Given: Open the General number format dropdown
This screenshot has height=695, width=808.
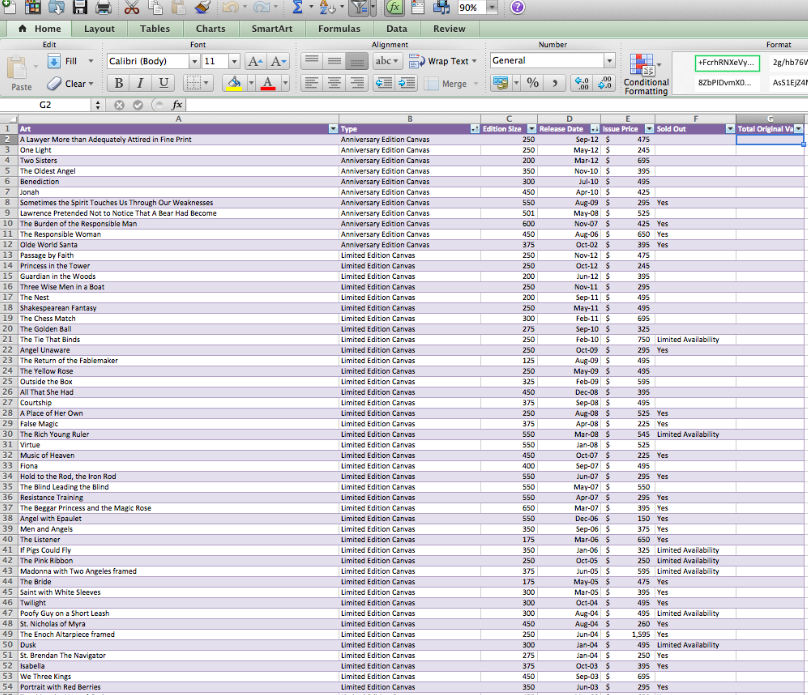Looking at the screenshot, I should 610,61.
